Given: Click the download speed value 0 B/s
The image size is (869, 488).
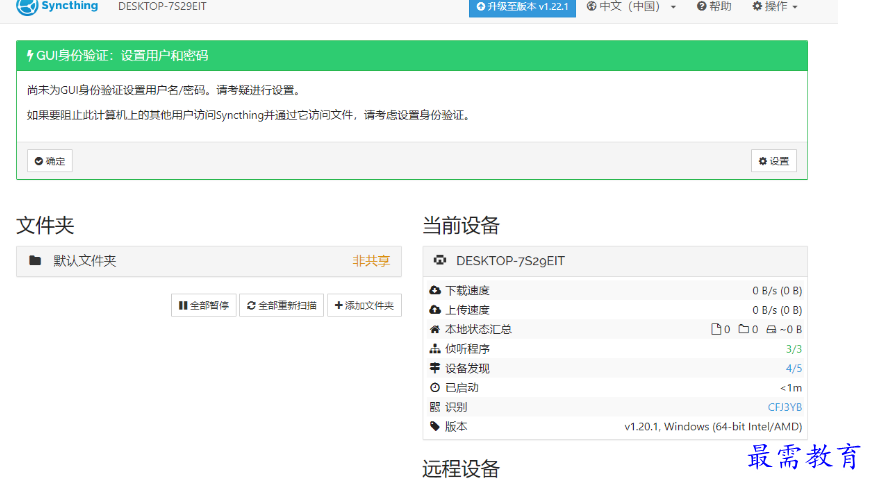Looking at the screenshot, I should click(777, 291).
